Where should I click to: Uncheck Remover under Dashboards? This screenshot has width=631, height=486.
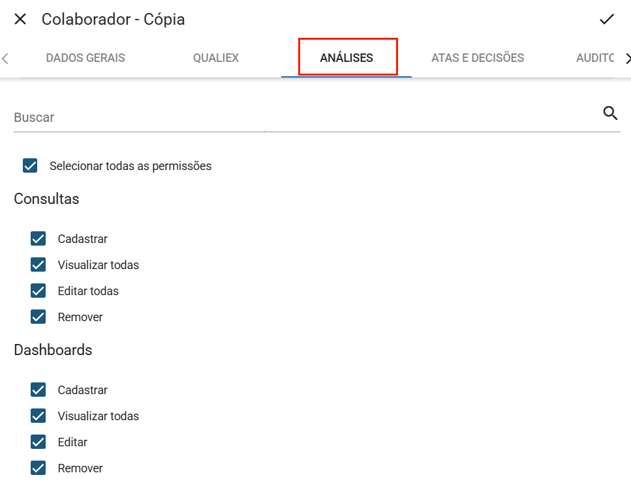pos(38,468)
